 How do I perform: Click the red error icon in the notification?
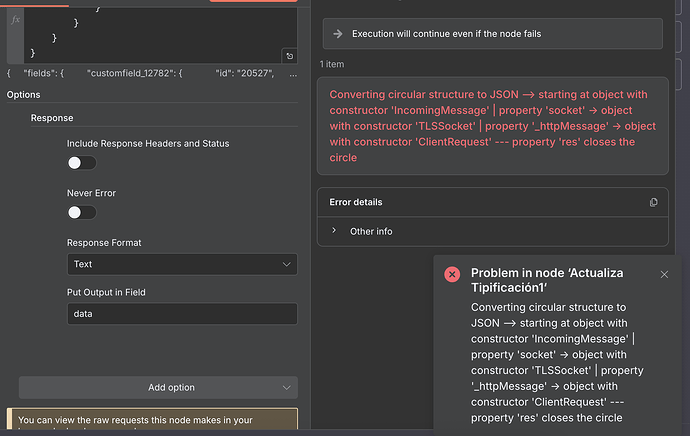click(x=452, y=274)
